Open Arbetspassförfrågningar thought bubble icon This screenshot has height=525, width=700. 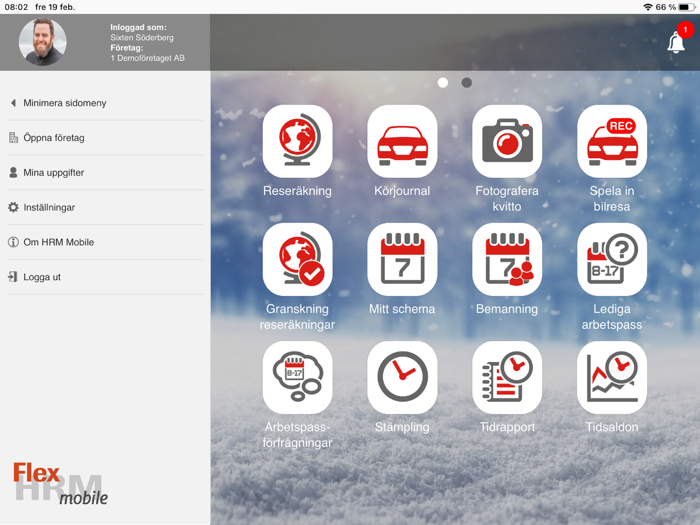(x=297, y=378)
